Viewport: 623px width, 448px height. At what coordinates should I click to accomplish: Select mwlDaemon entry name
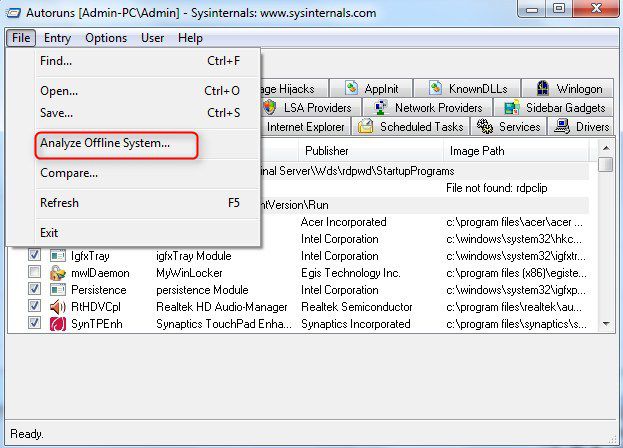[100, 273]
